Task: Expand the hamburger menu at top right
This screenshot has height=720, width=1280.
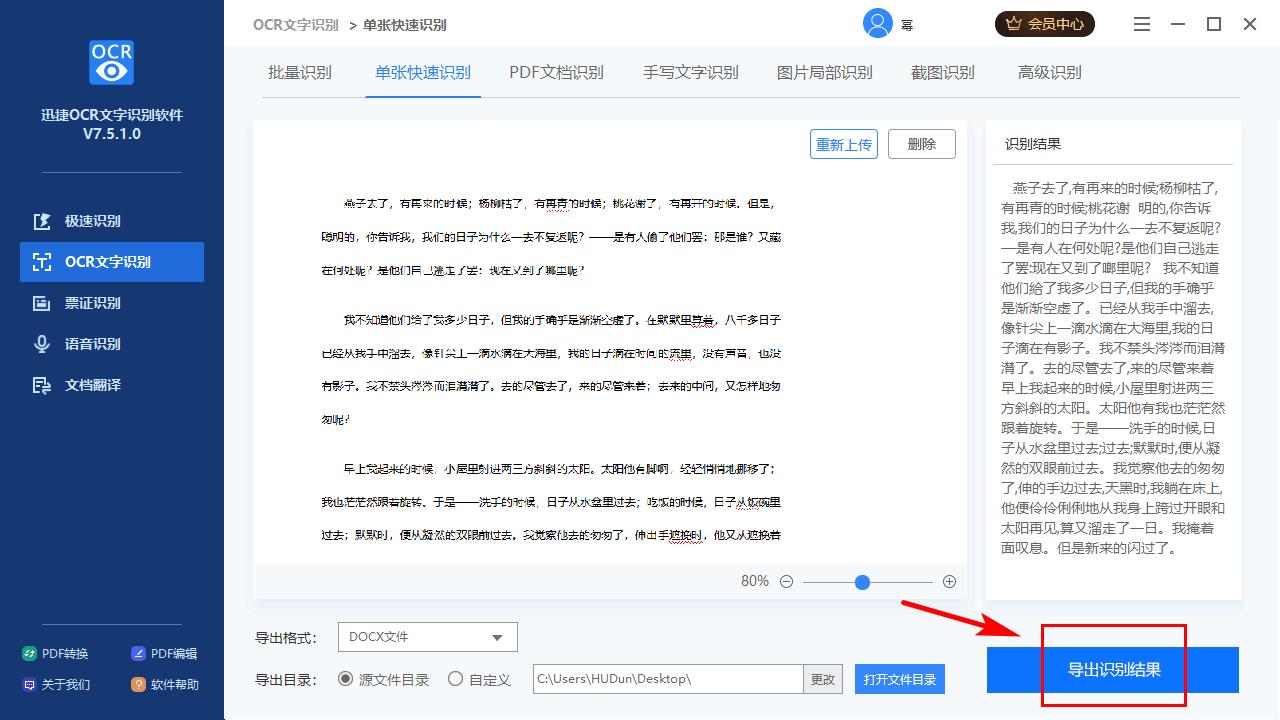Action: click(x=1141, y=23)
